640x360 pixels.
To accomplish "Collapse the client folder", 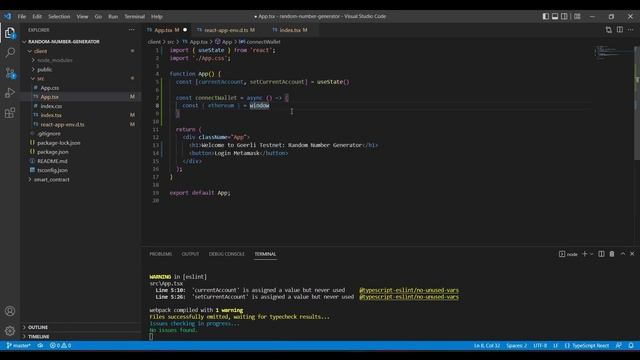I will pyautogui.click(x=40, y=51).
